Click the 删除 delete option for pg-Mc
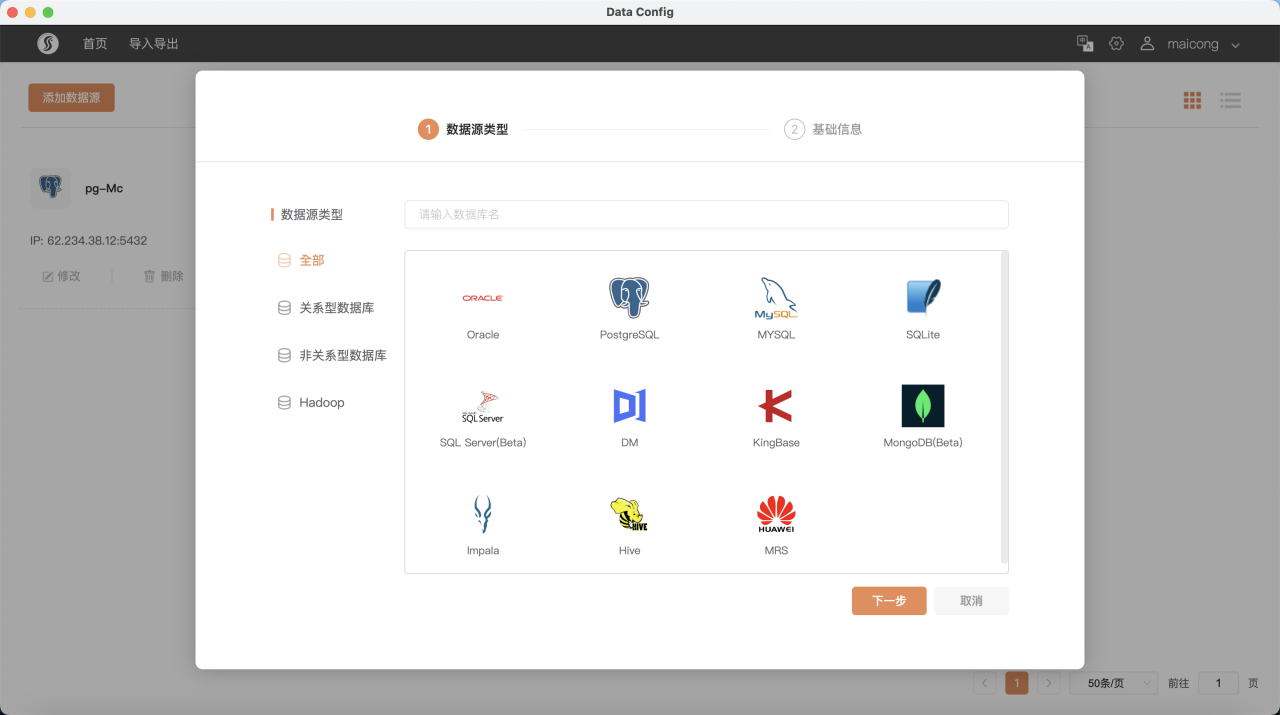The width and height of the screenshot is (1280, 715). [163, 276]
